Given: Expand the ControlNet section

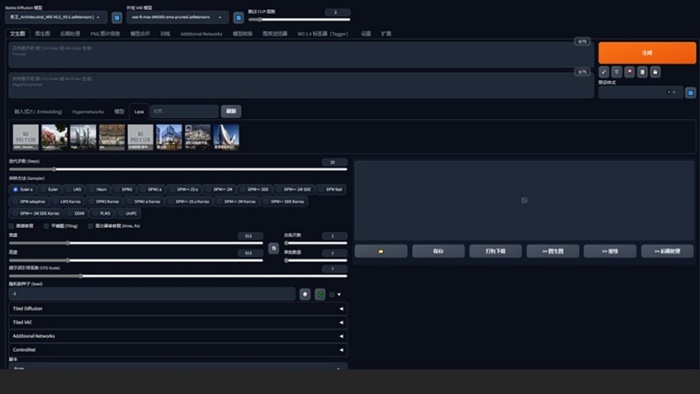Looking at the screenshot, I should (178, 350).
